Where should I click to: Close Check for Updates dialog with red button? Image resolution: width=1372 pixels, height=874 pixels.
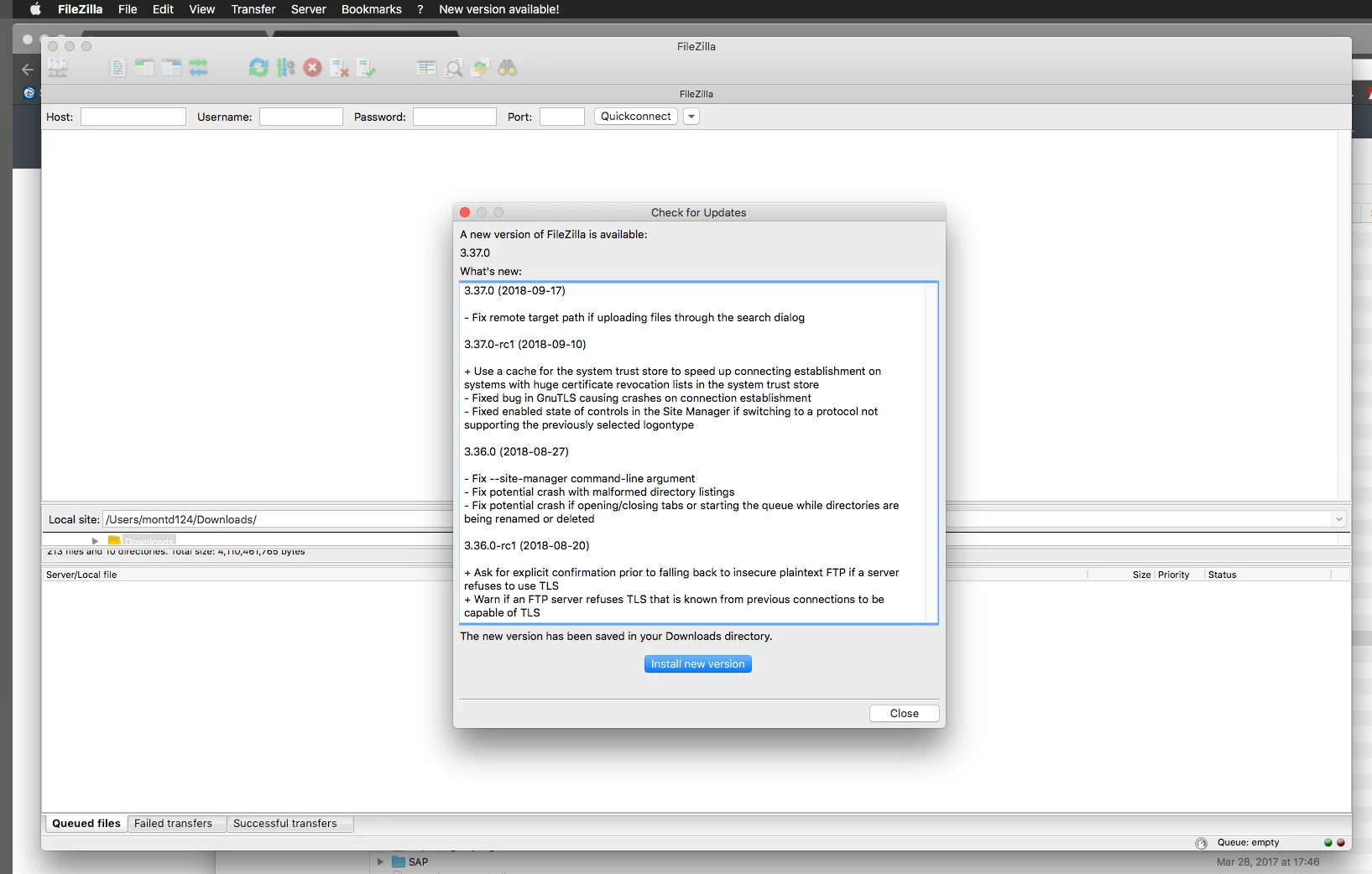[465, 212]
